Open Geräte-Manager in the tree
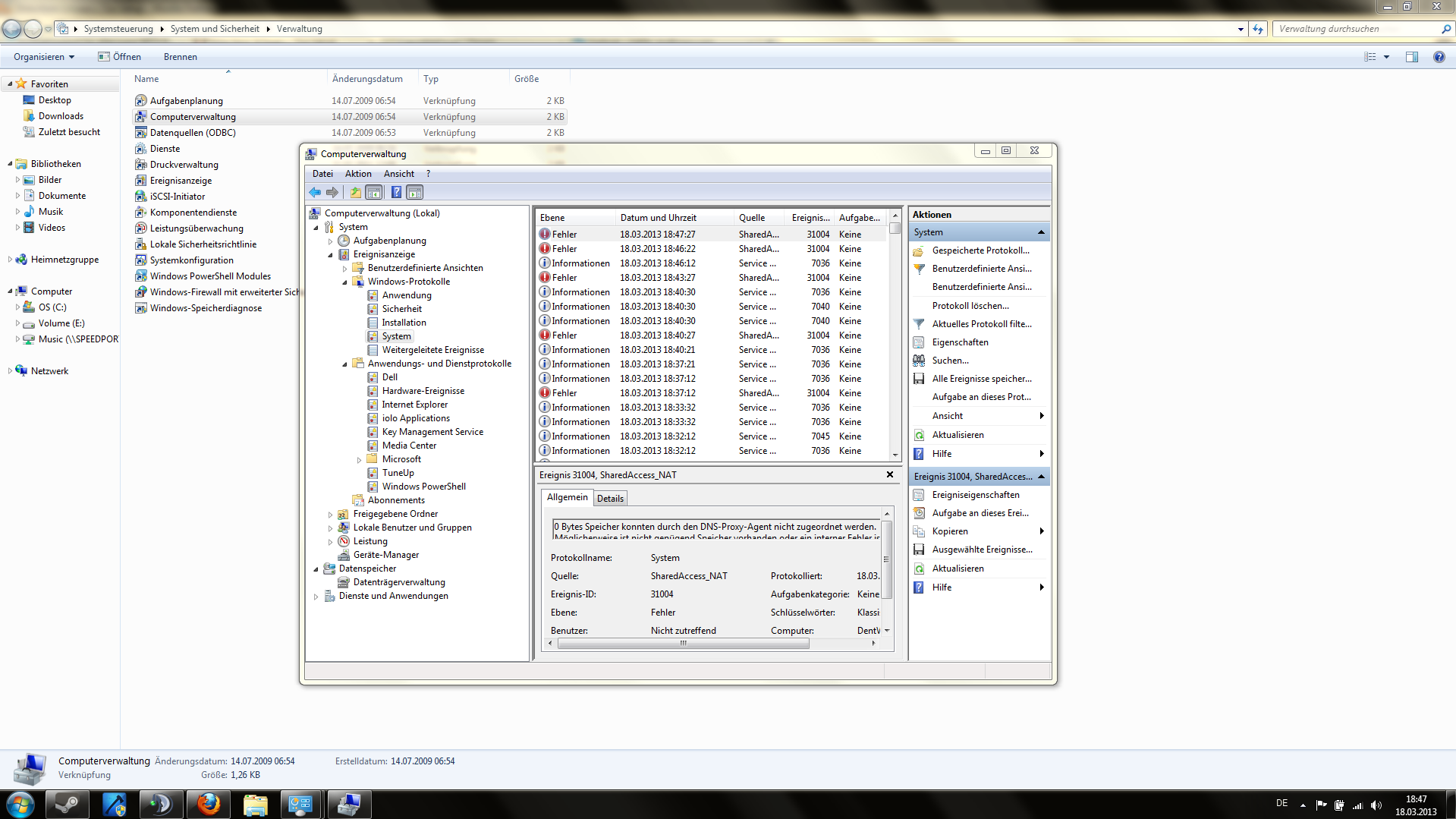 385,555
